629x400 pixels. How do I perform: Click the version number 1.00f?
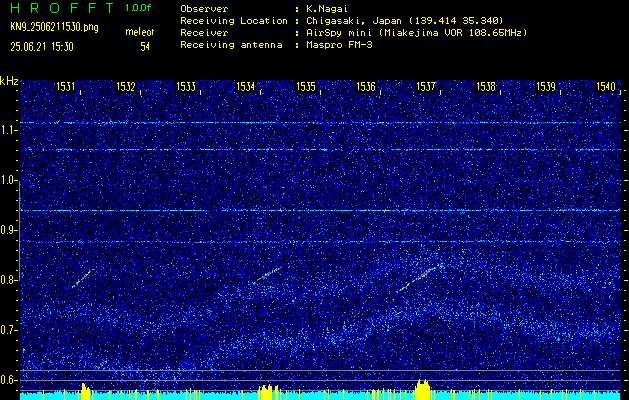138,8
